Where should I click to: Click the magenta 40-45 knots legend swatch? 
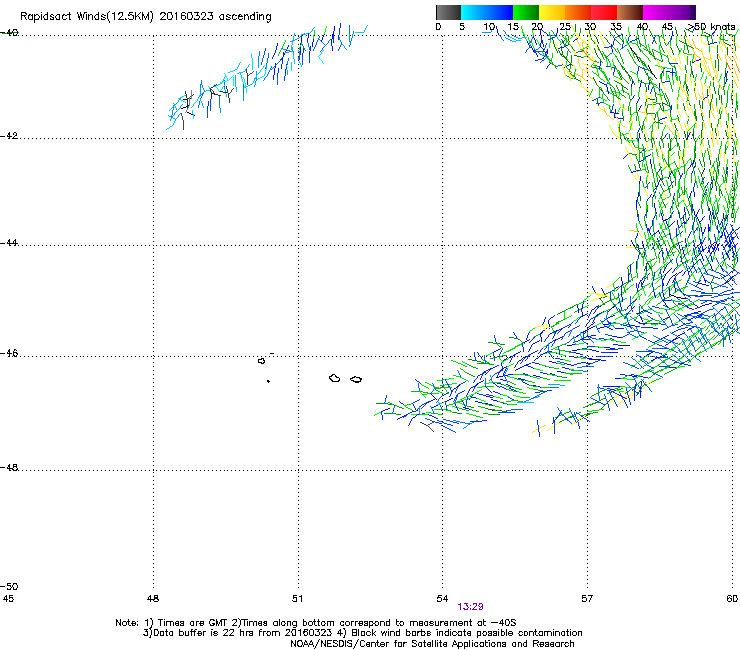pyautogui.click(x=656, y=12)
